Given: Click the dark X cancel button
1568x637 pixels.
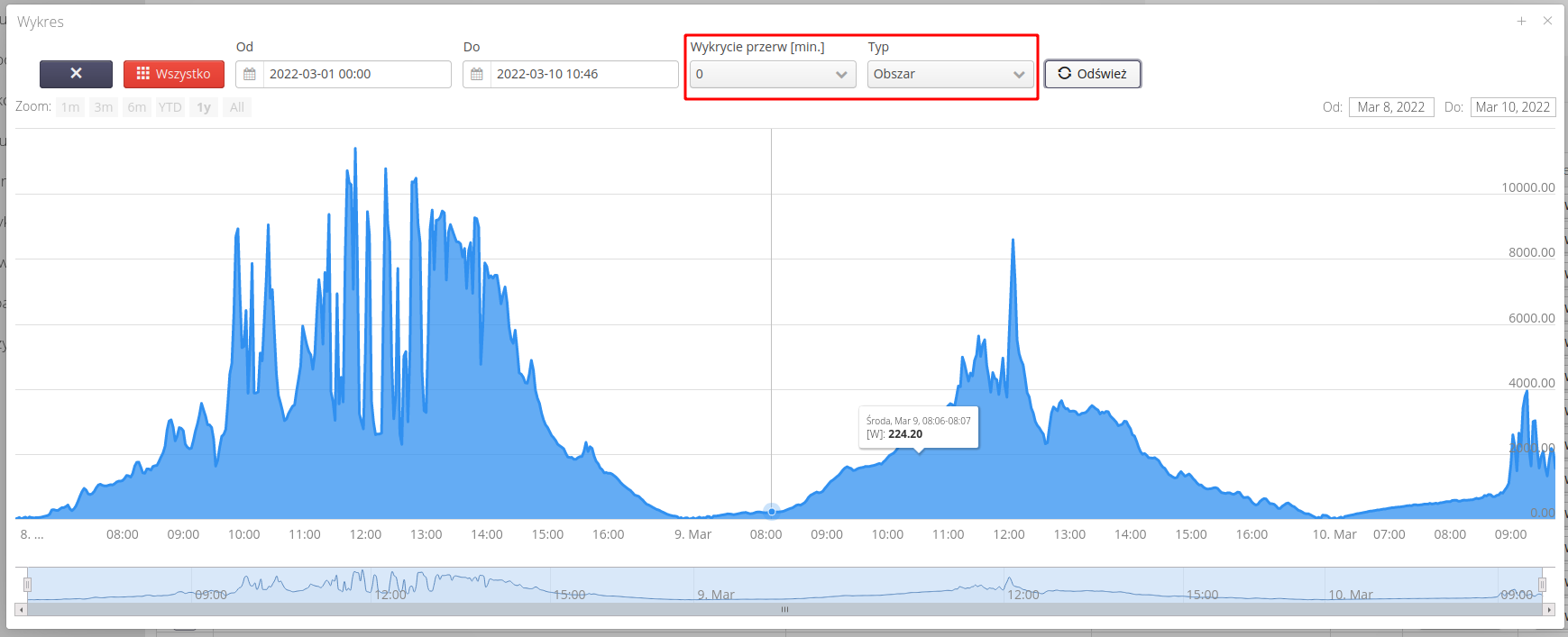Looking at the screenshot, I should tap(76, 74).
